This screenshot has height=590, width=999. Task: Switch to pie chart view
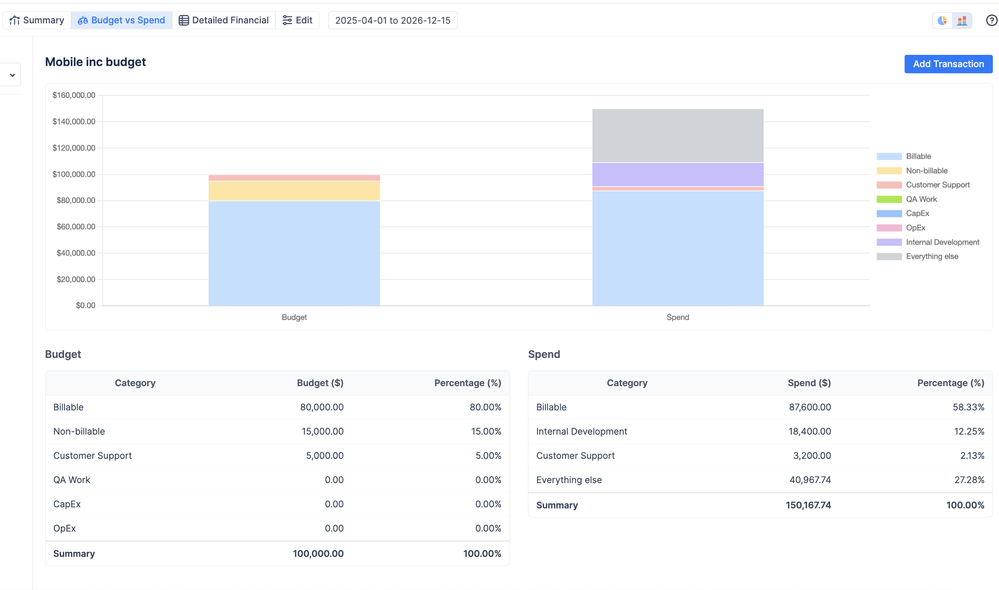point(942,20)
